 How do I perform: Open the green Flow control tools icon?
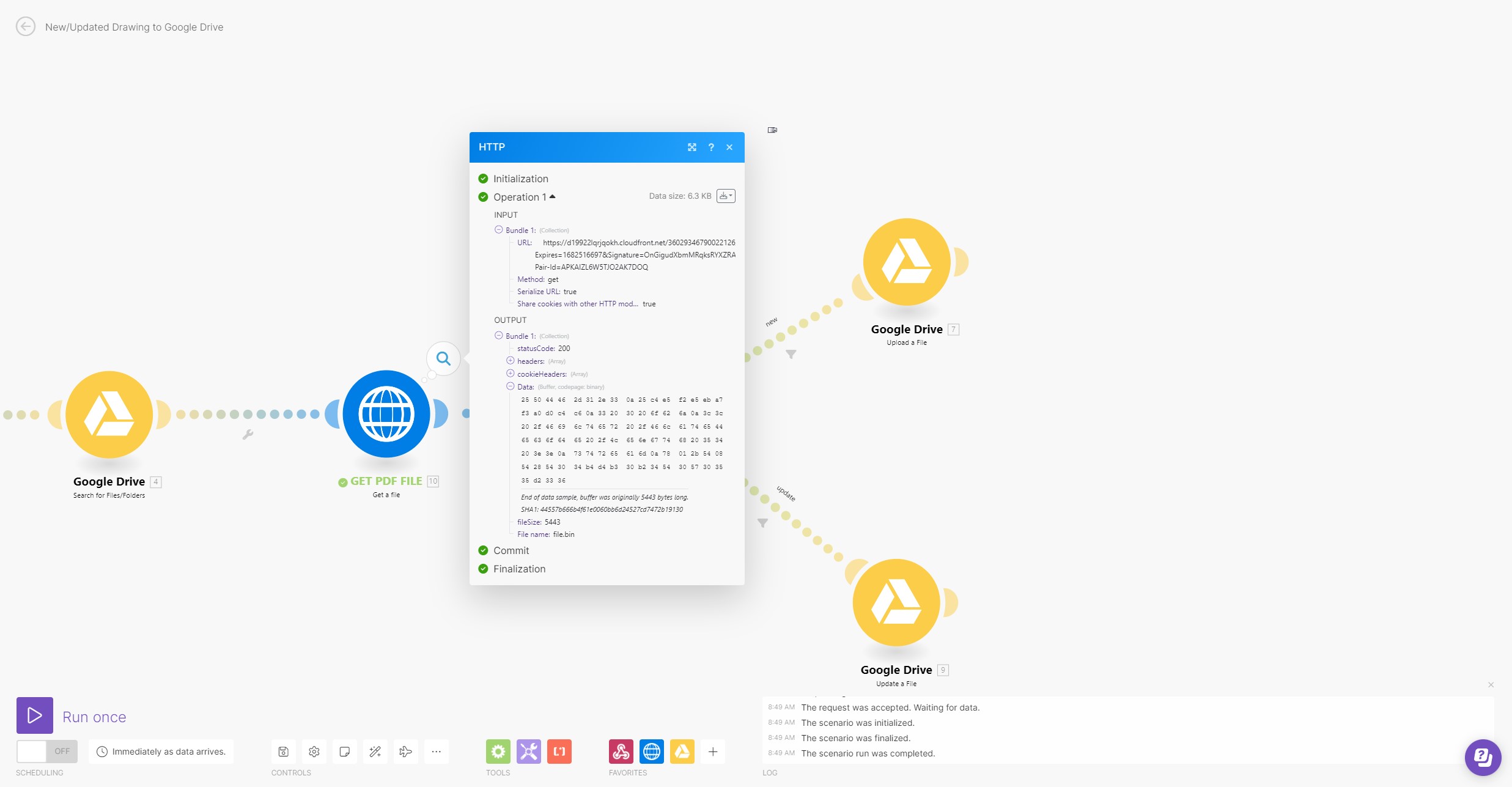pyautogui.click(x=498, y=752)
